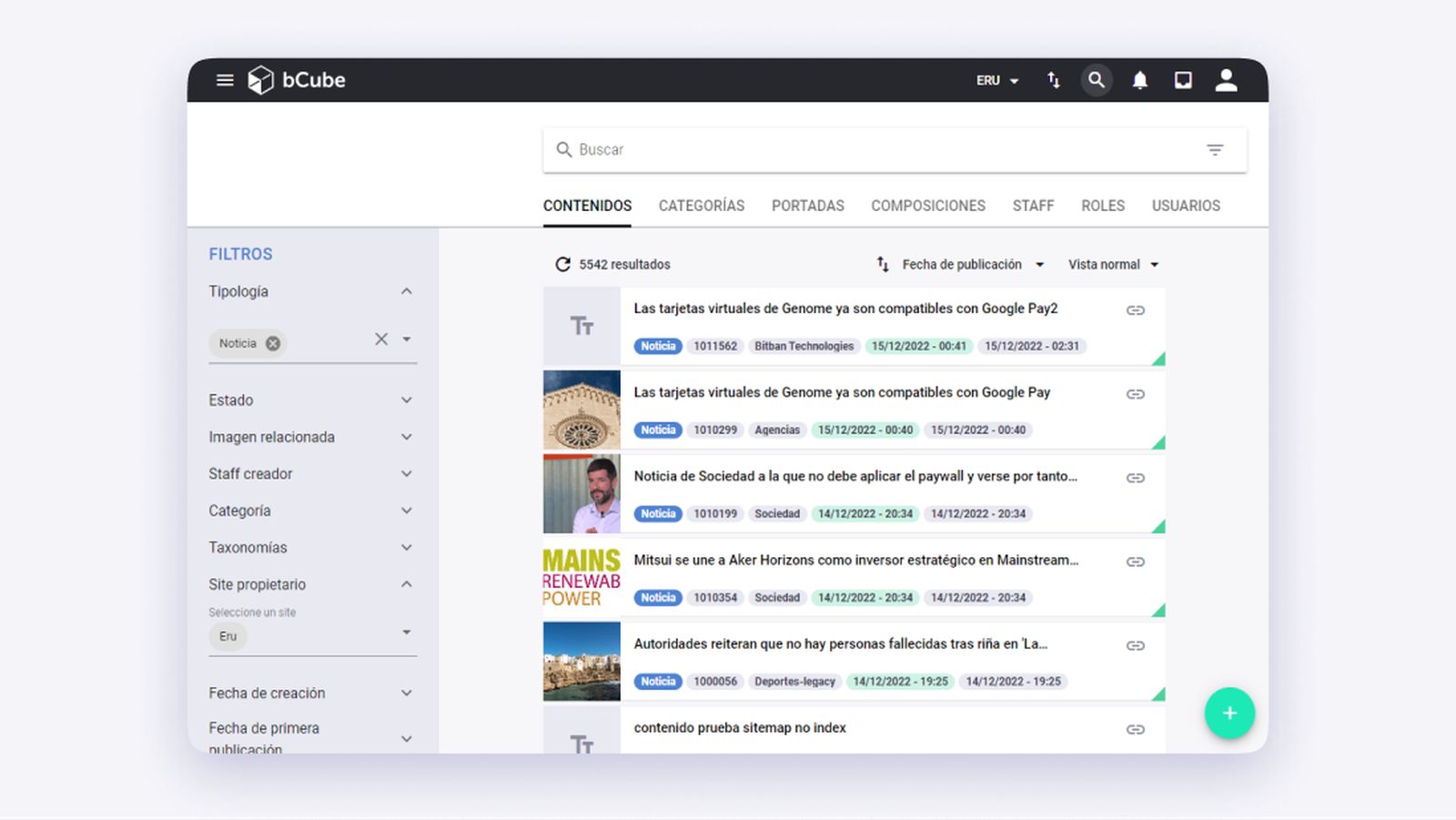
Task: Open the hamburger navigation menu
Action: point(224,80)
